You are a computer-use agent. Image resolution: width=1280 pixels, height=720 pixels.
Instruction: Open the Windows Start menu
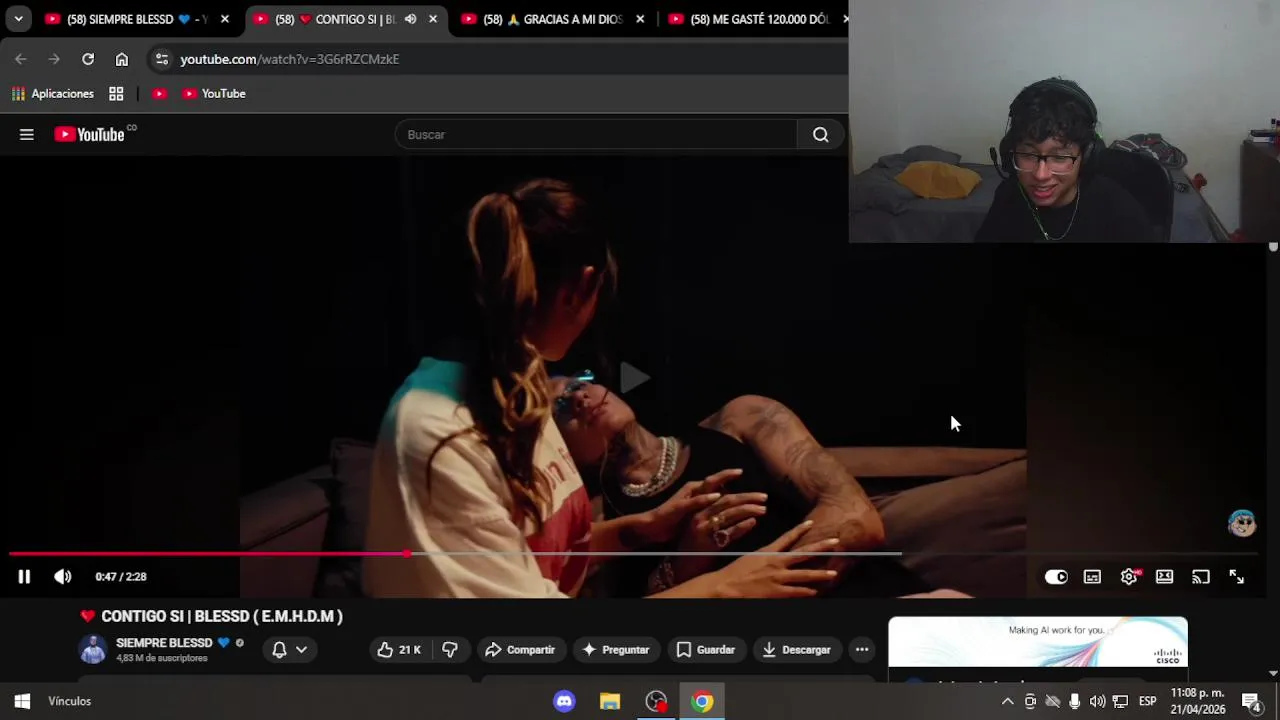coord(22,701)
